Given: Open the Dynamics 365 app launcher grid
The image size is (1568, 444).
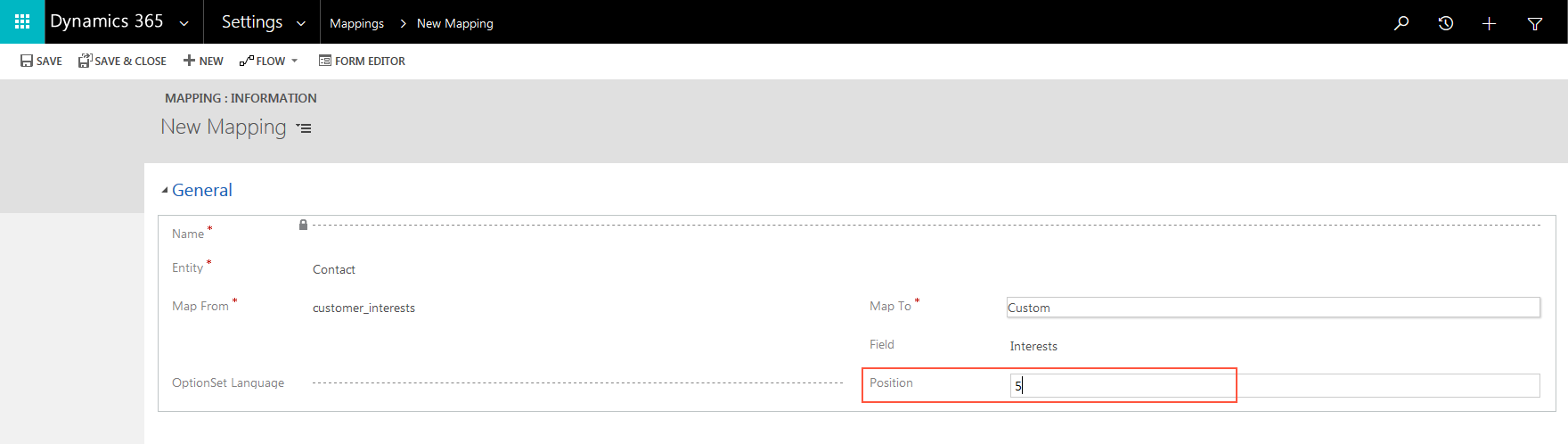Looking at the screenshot, I should click(22, 22).
